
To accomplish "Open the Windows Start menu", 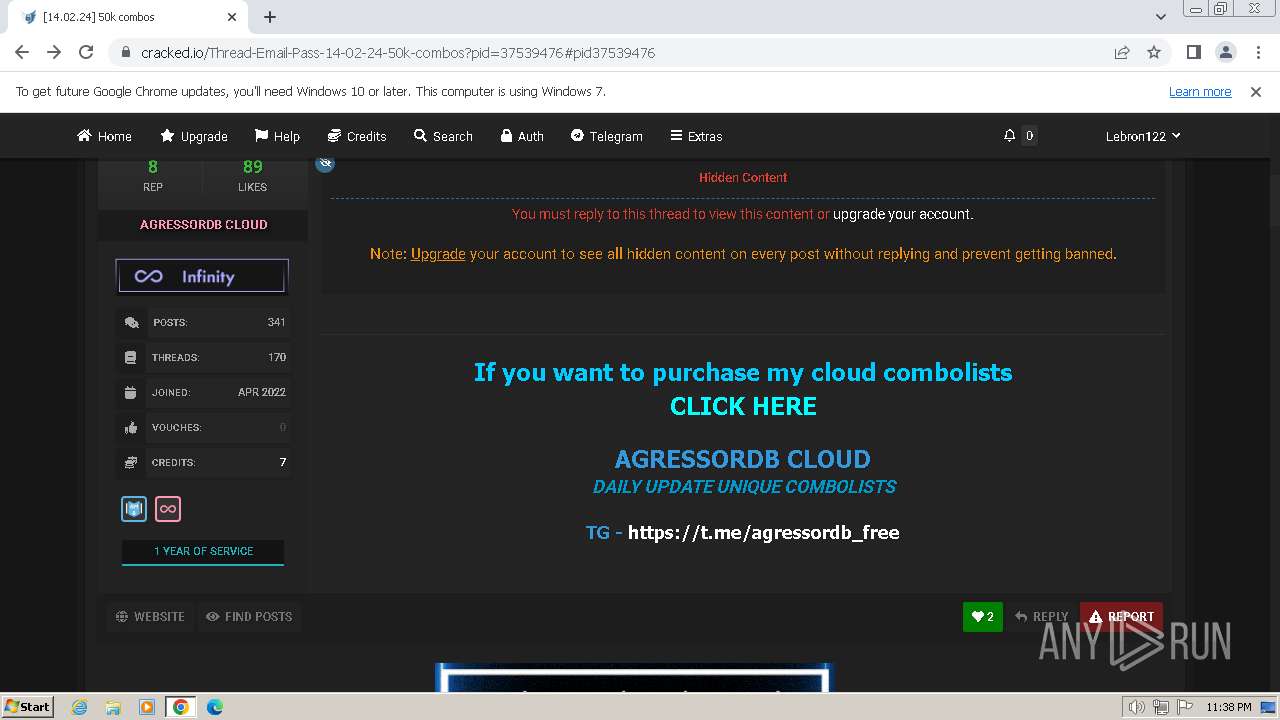I will point(27,706).
